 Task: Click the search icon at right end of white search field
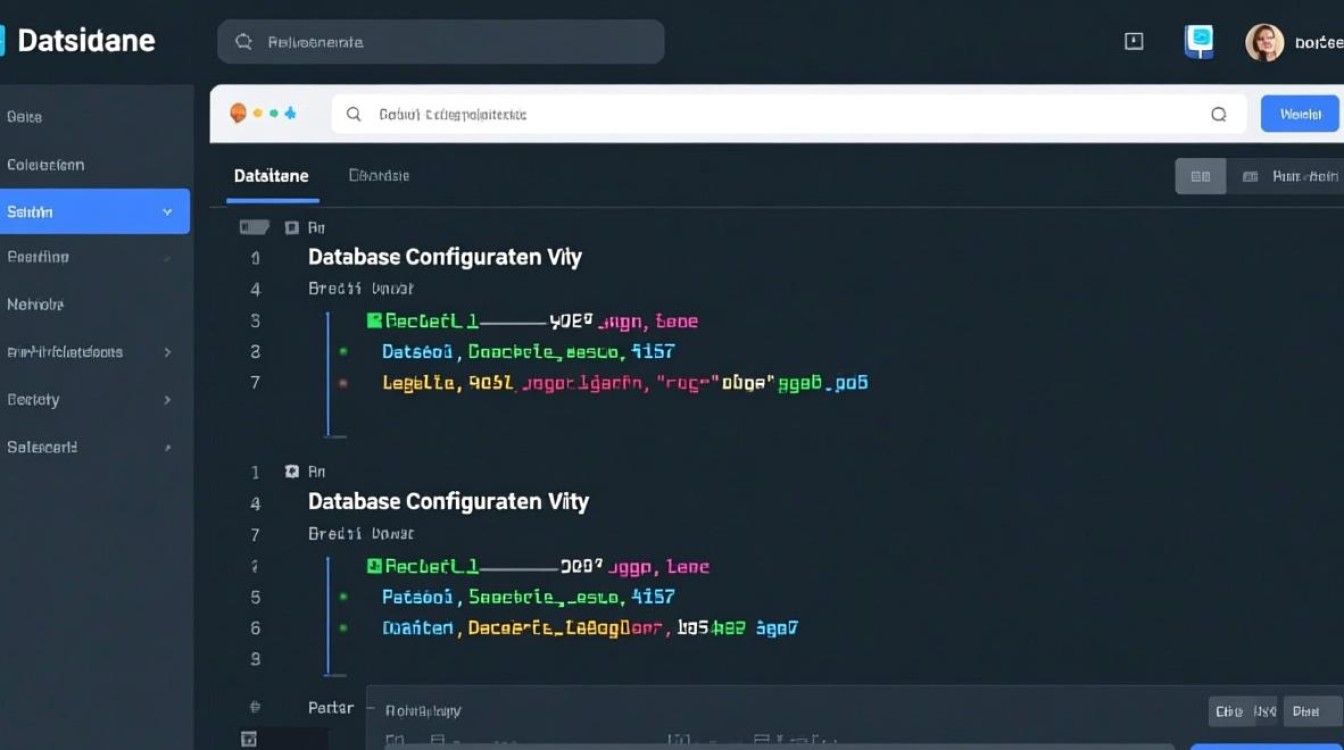point(1218,114)
